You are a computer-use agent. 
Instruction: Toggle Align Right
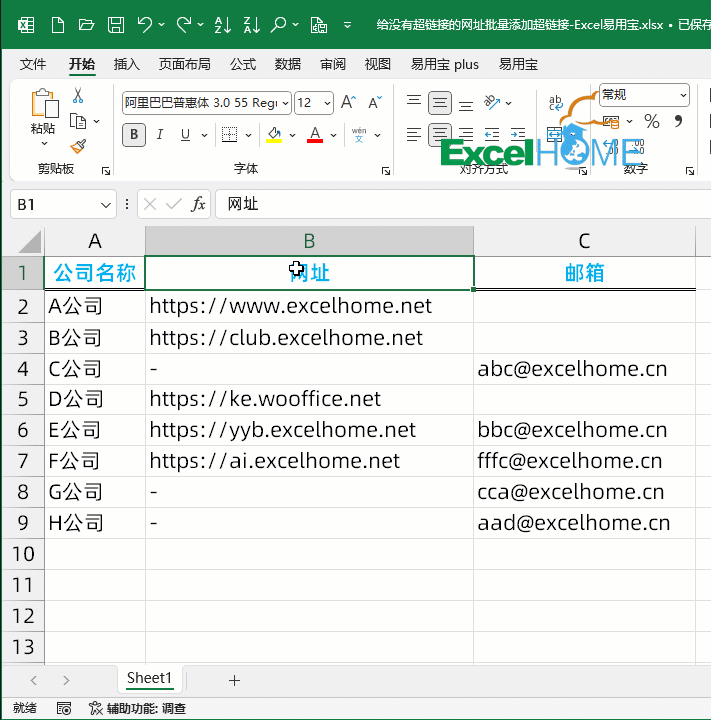pyautogui.click(x=466, y=135)
